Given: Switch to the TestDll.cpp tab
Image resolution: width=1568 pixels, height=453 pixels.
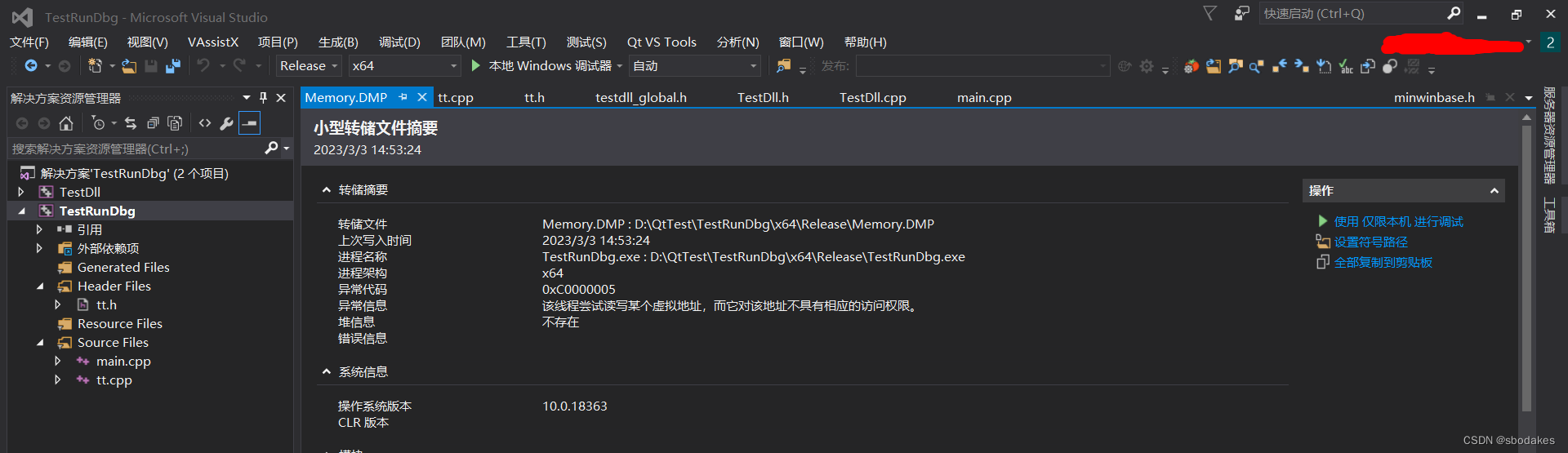Looking at the screenshot, I should (x=873, y=98).
